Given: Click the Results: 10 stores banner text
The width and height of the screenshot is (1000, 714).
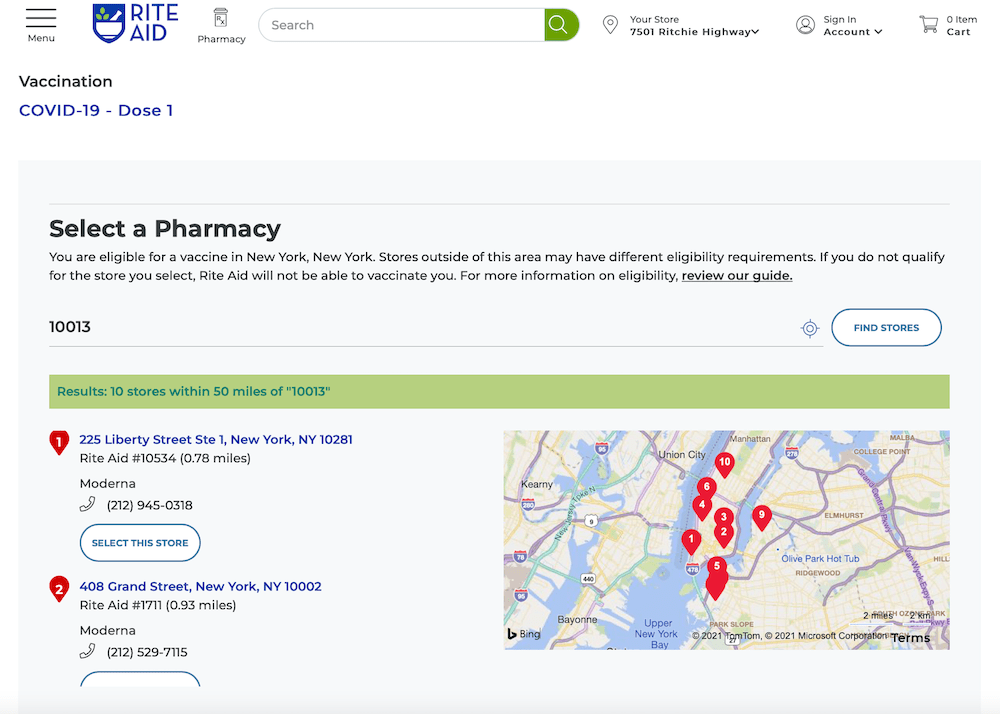Looking at the screenshot, I should click(194, 391).
